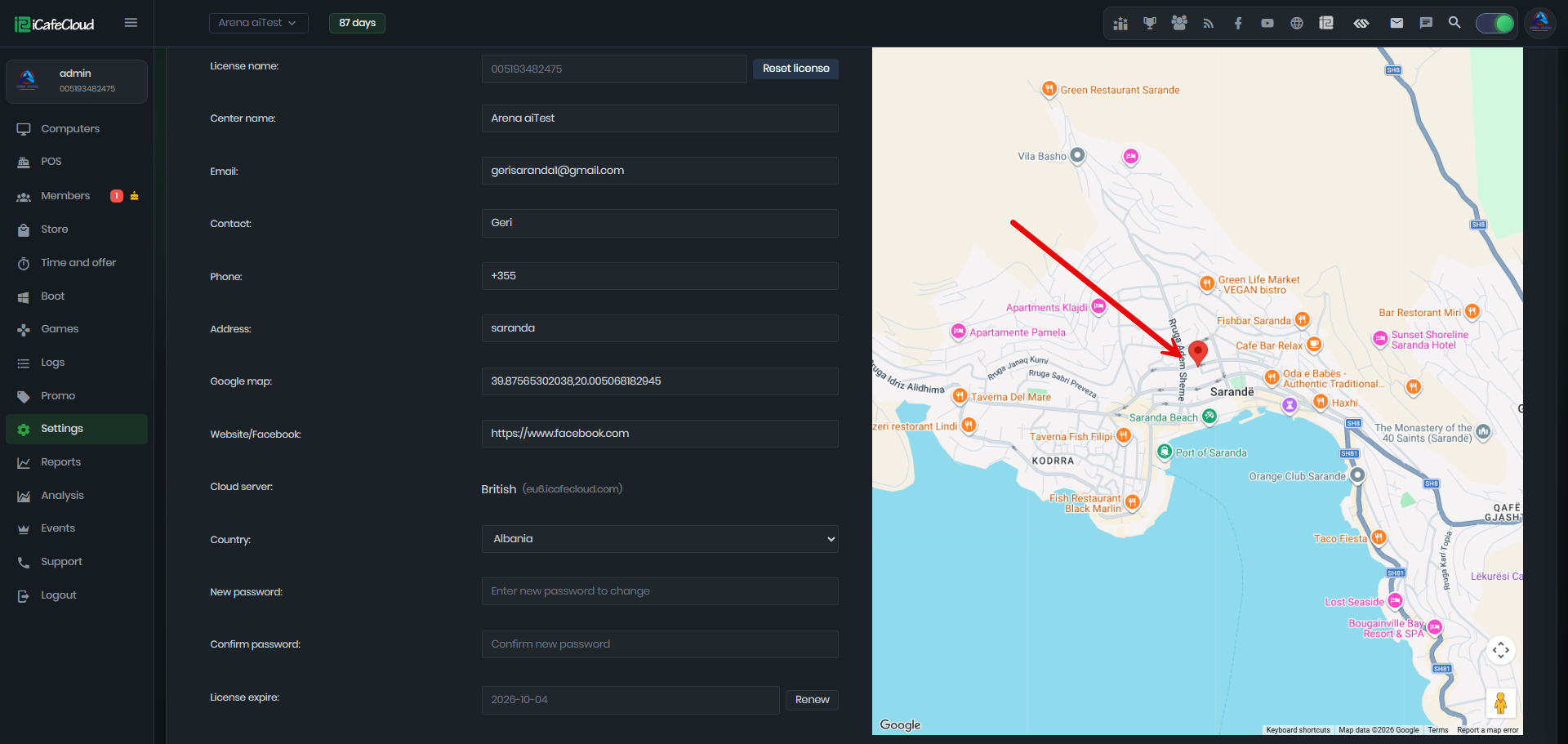Click the search magnifier icon

[x=1454, y=23]
